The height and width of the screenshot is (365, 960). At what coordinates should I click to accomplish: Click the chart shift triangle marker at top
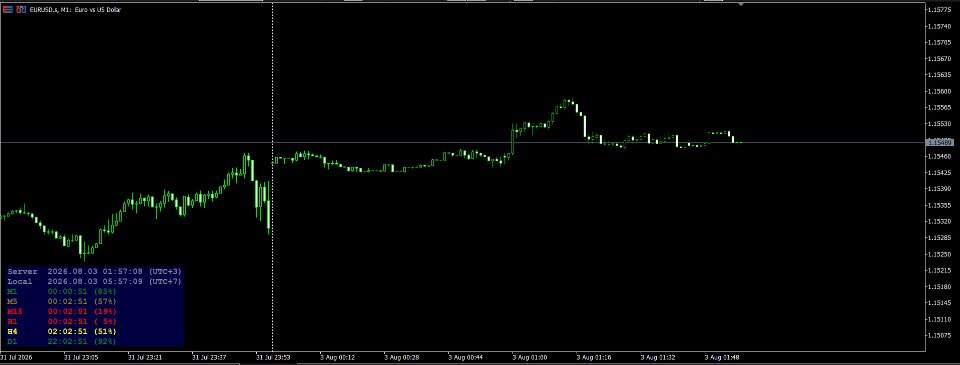[x=741, y=5]
